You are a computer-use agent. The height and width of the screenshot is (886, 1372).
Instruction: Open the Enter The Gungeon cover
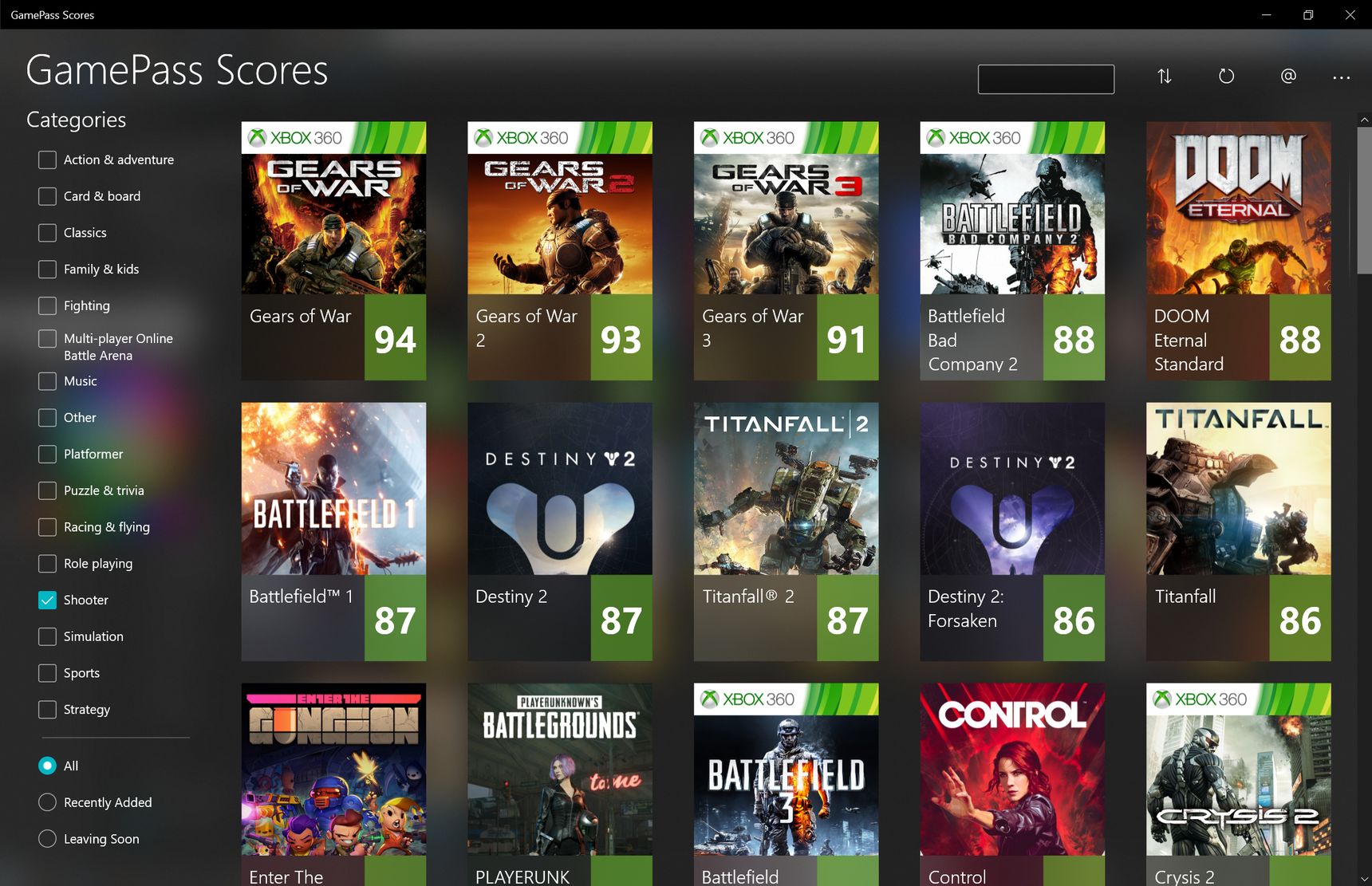pyautogui.click(x=333, y=770)
